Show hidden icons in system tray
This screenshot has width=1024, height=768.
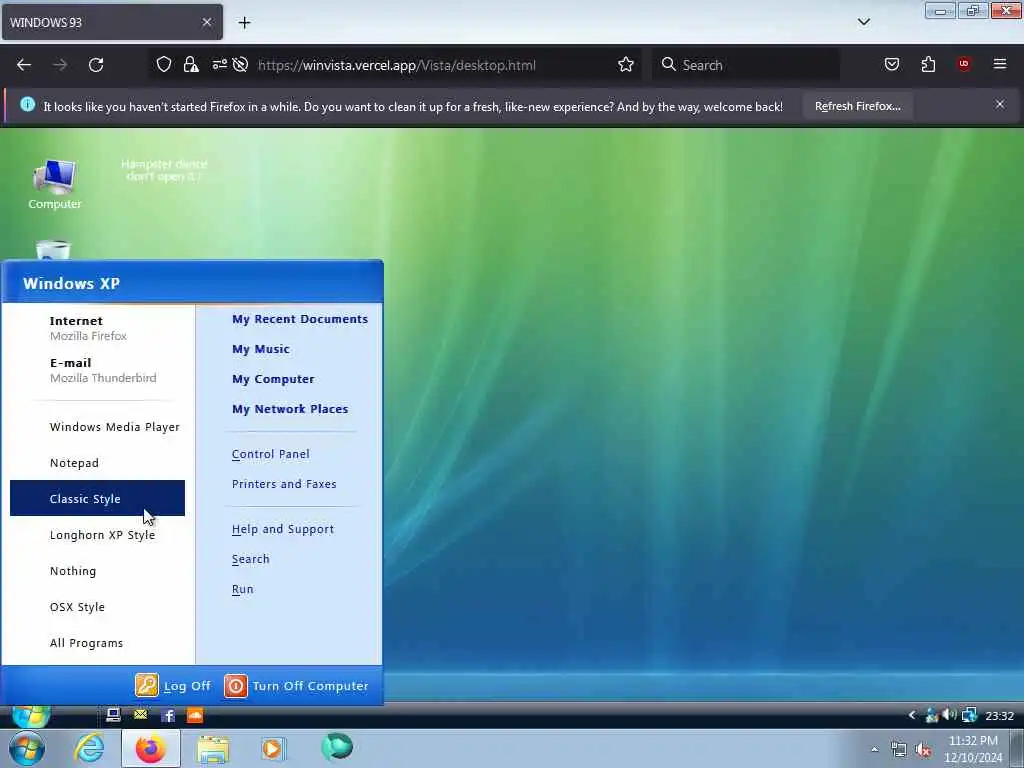(874, 749)
